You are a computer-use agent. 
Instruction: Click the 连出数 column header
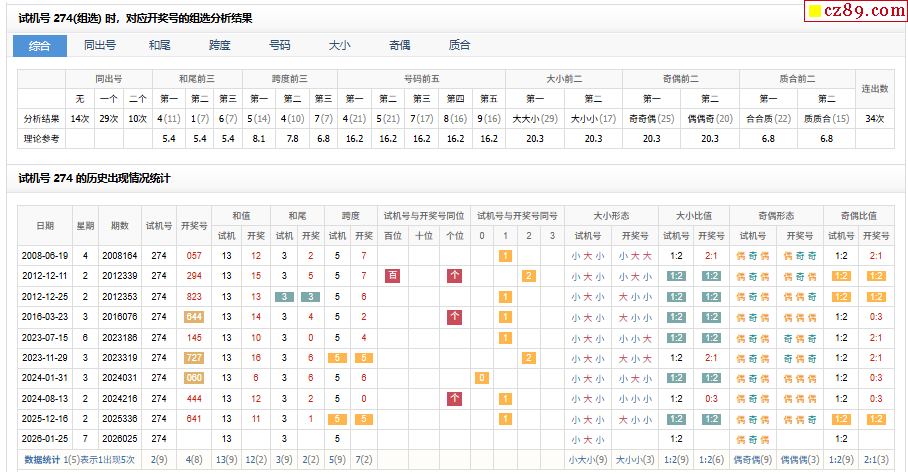click(875, 88)
